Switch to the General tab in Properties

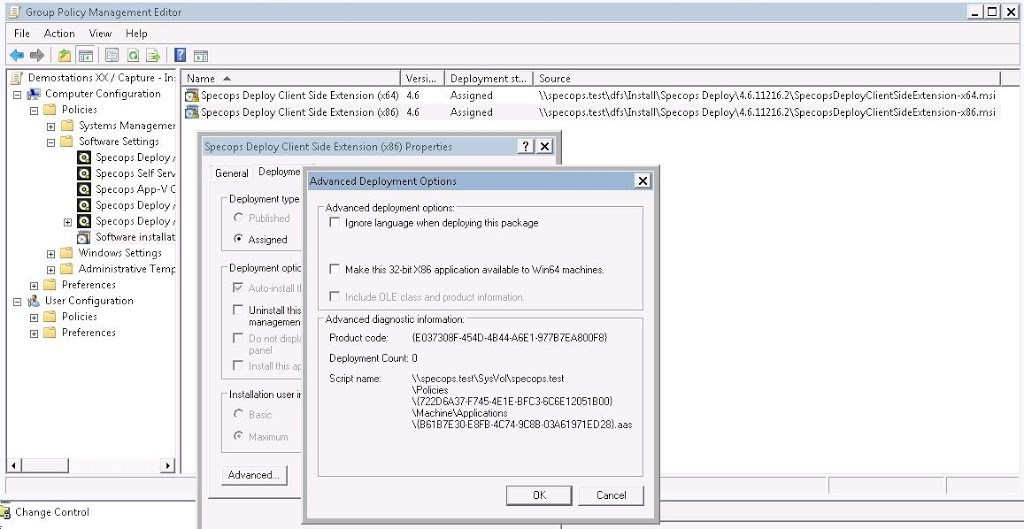tap(232, 173)
